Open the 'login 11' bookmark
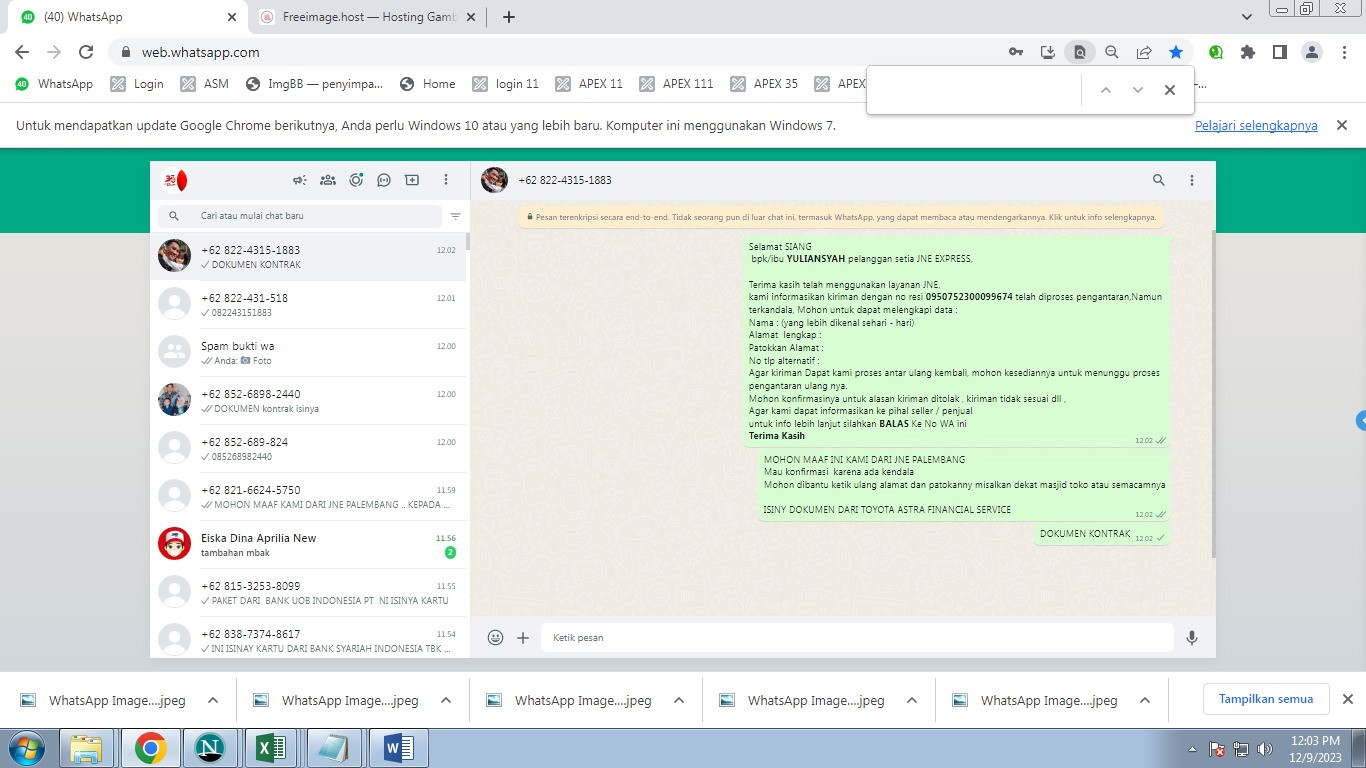Screen dimensions: 1366x768 tap(505, 84)
